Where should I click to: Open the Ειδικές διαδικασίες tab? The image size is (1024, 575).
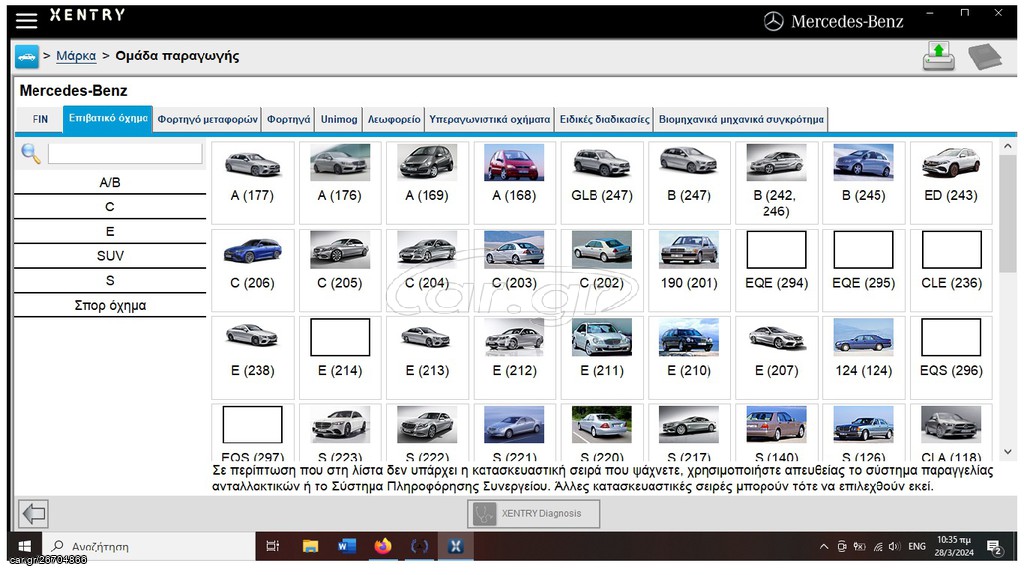point(605,120)
